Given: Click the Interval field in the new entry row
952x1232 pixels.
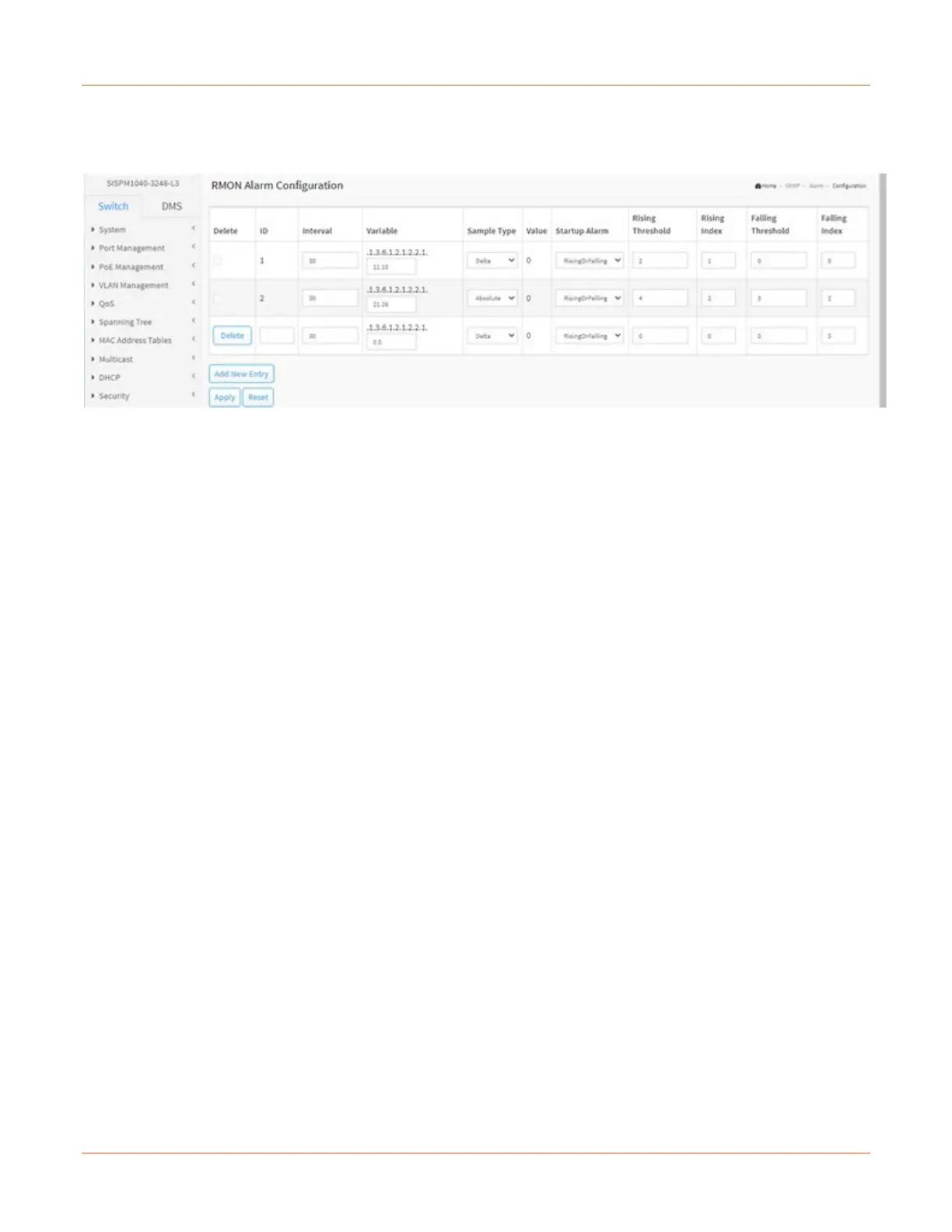Looking at the screenshot, I should (x=330, y=335).
